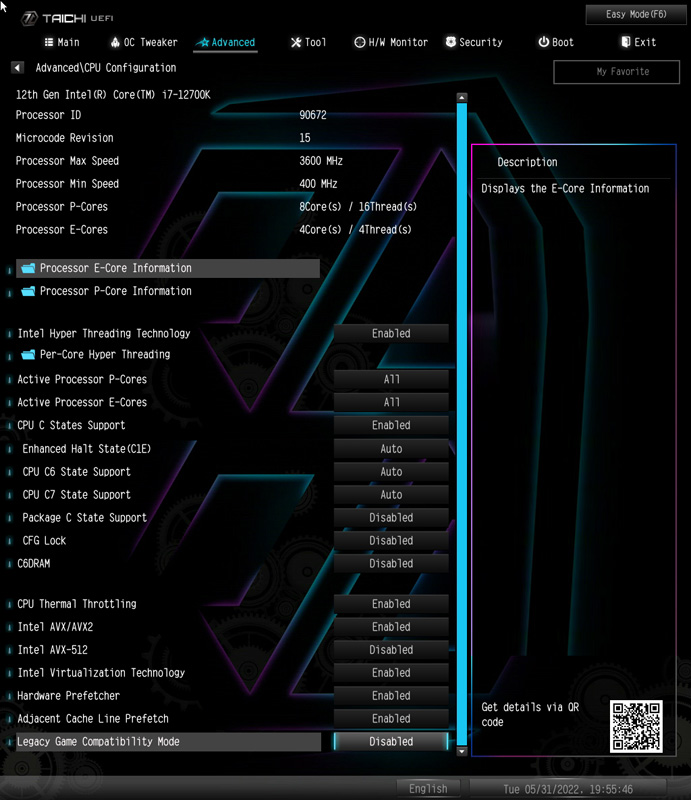Click the Main tab list icon
Viewport: 691px width, 800px height.
pos(49,42)
